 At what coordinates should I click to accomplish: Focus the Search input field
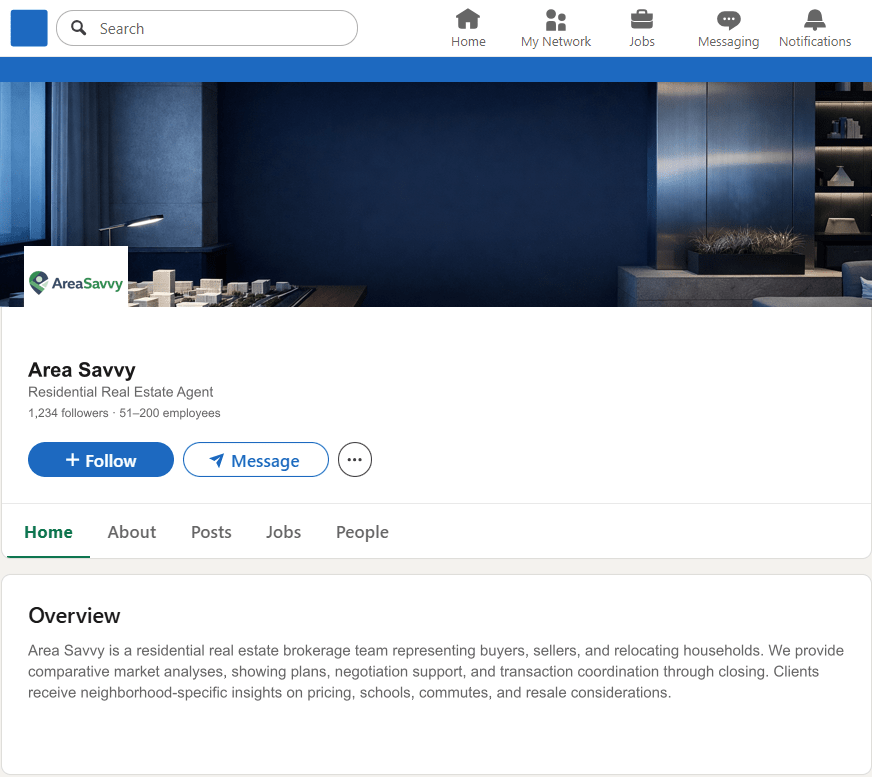tap(207, 28)
